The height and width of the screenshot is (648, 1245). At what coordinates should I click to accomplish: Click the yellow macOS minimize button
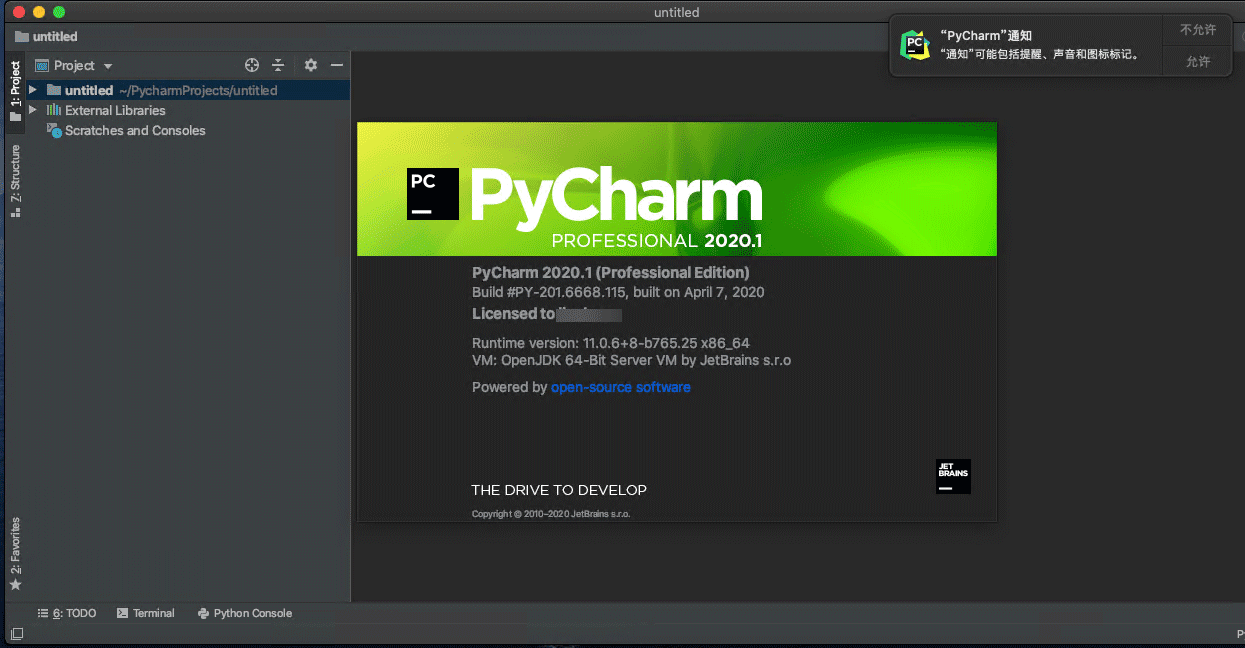[39, 12]
